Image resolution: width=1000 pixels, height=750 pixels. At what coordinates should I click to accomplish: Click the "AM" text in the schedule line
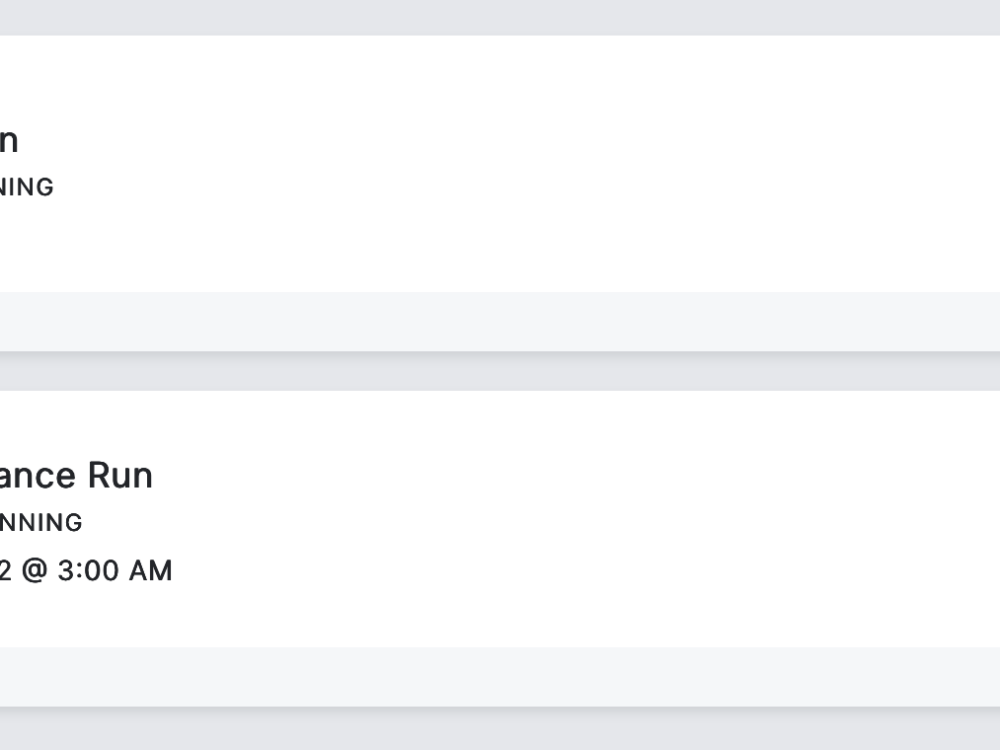tap(147, 571)
